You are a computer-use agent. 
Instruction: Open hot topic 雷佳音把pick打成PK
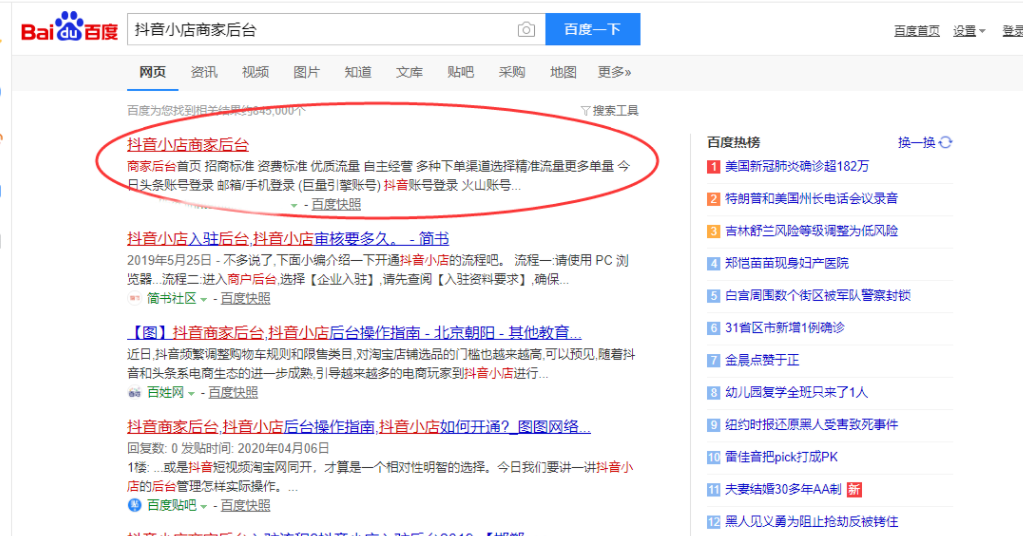(x=781, y=457)
